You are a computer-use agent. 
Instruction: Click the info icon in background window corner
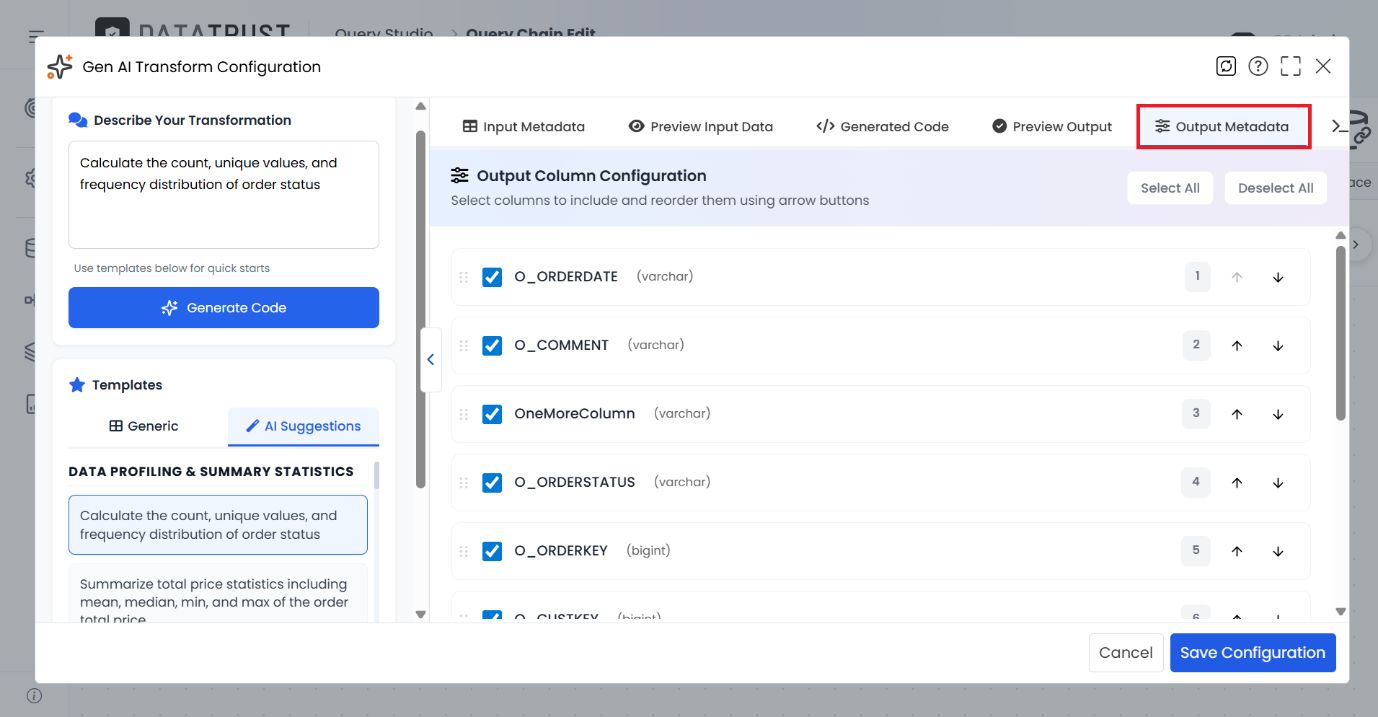point(34,696)
